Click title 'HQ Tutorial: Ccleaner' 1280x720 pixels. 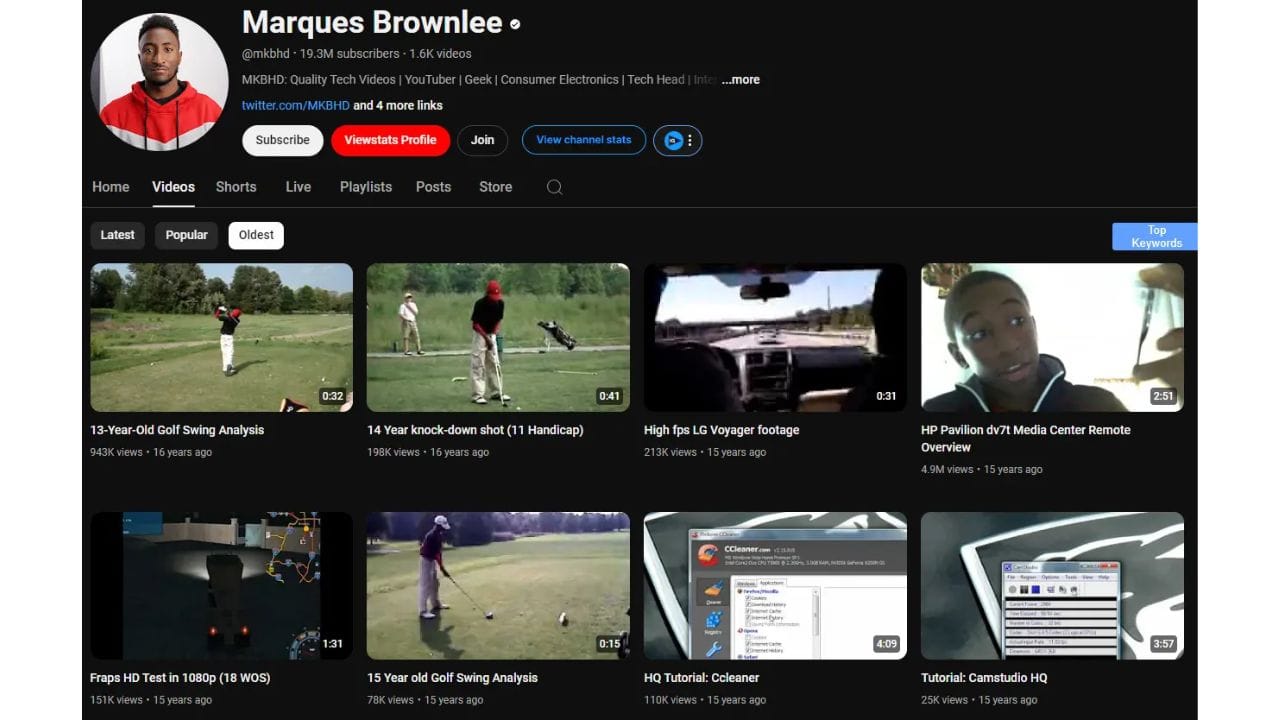(701, 678)
